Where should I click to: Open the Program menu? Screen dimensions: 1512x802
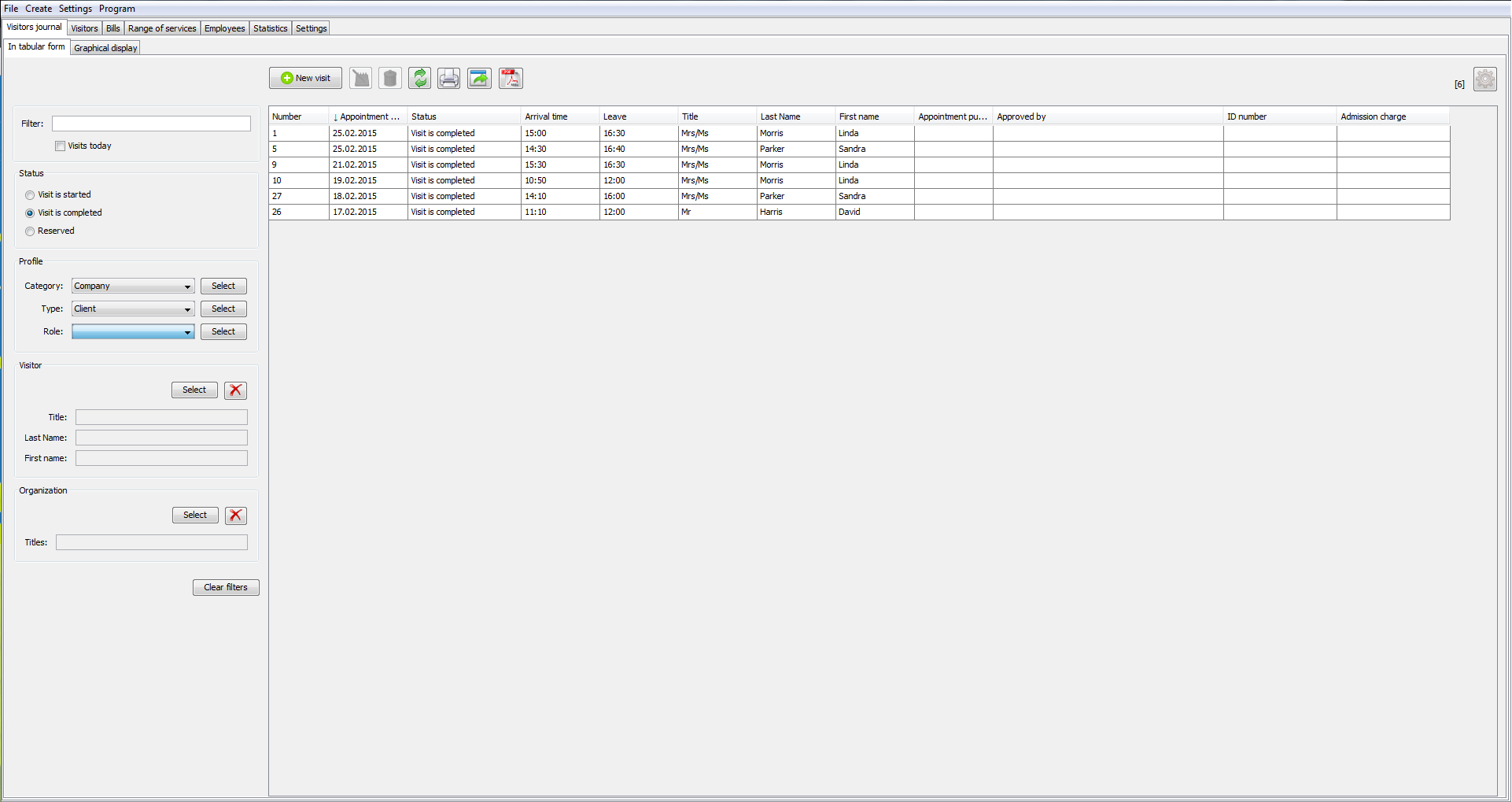pyautogui.click(x=117, y=9)
